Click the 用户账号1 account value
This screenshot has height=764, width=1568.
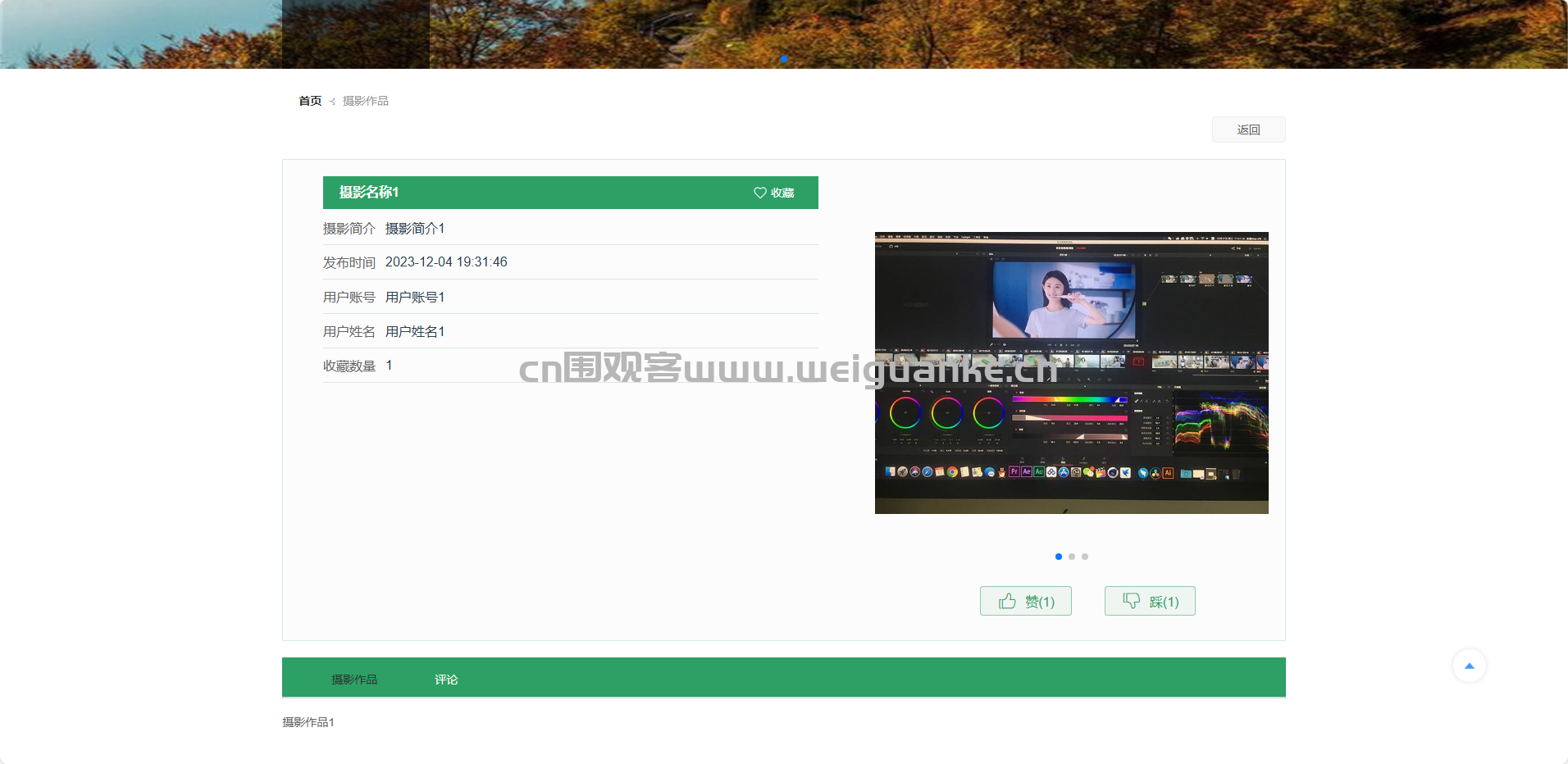point(415,298)
